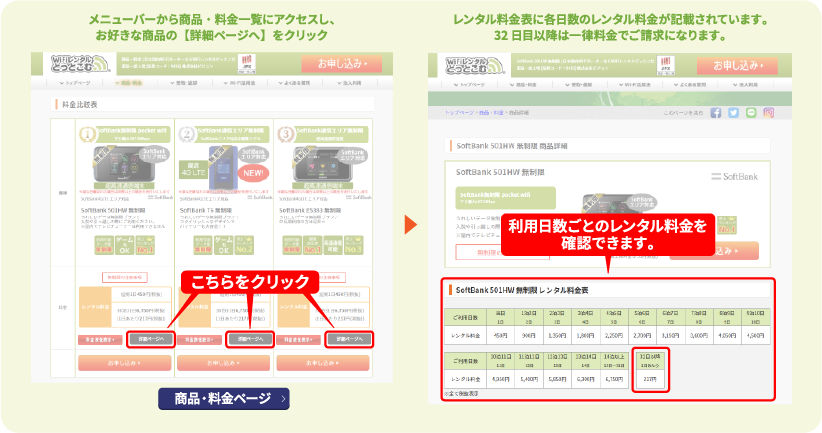This screenshot has width=822, height=433.
Task: Click the bronze rank 3 medal icon
Action: pyautogui.click(x=286, y=135)
